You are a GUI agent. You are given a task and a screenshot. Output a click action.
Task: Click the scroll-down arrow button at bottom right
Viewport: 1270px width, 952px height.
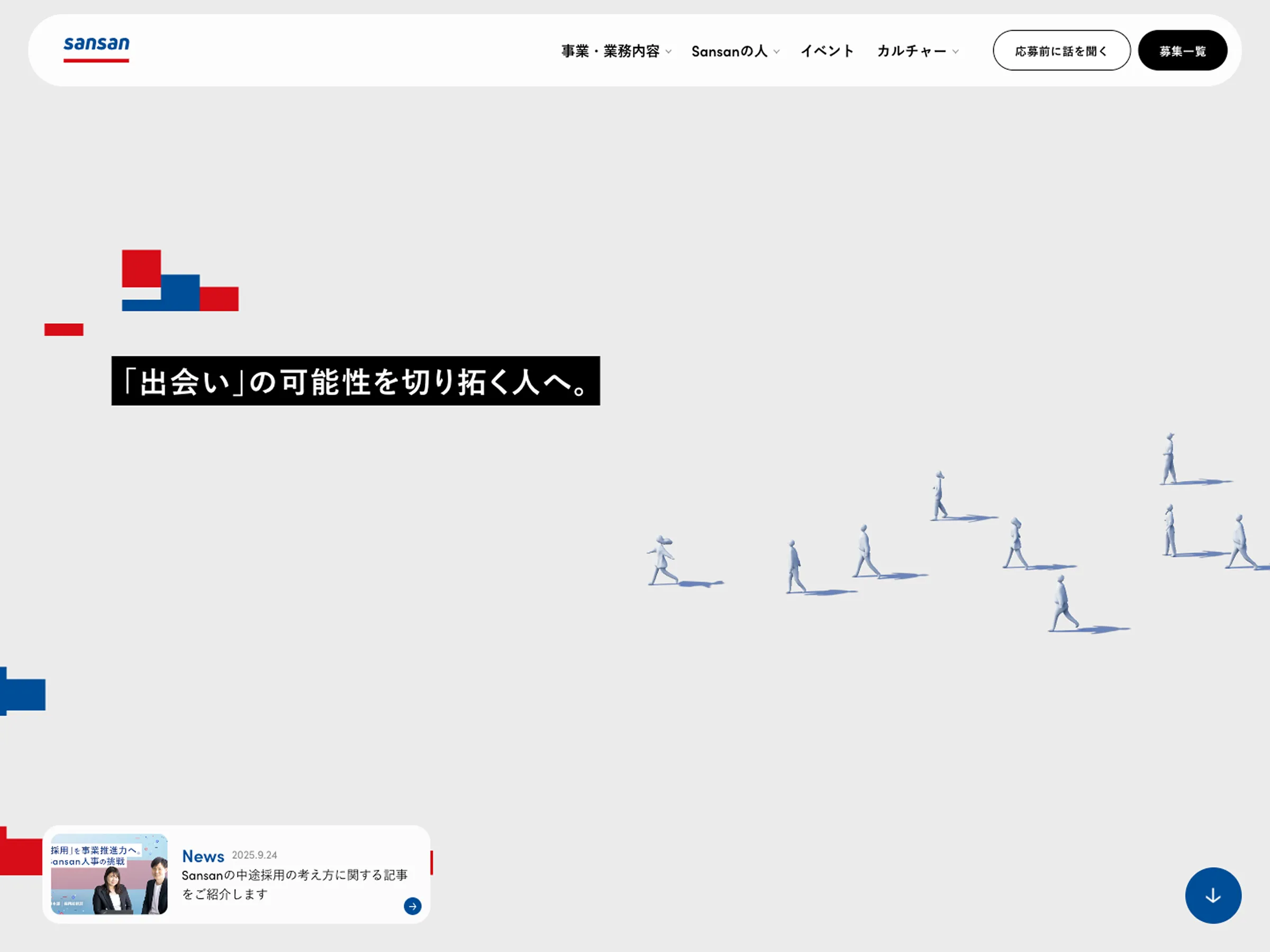point(1213,895)
